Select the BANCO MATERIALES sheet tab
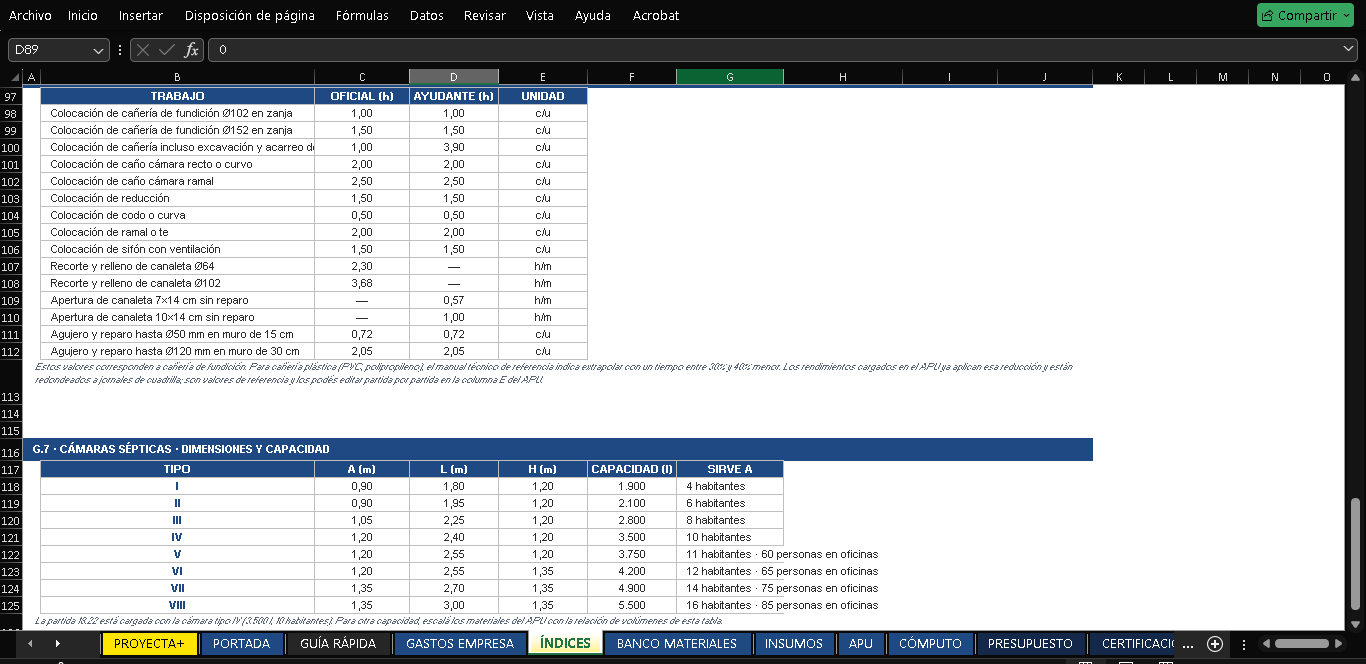1366x664 pixels. point(677,644)
